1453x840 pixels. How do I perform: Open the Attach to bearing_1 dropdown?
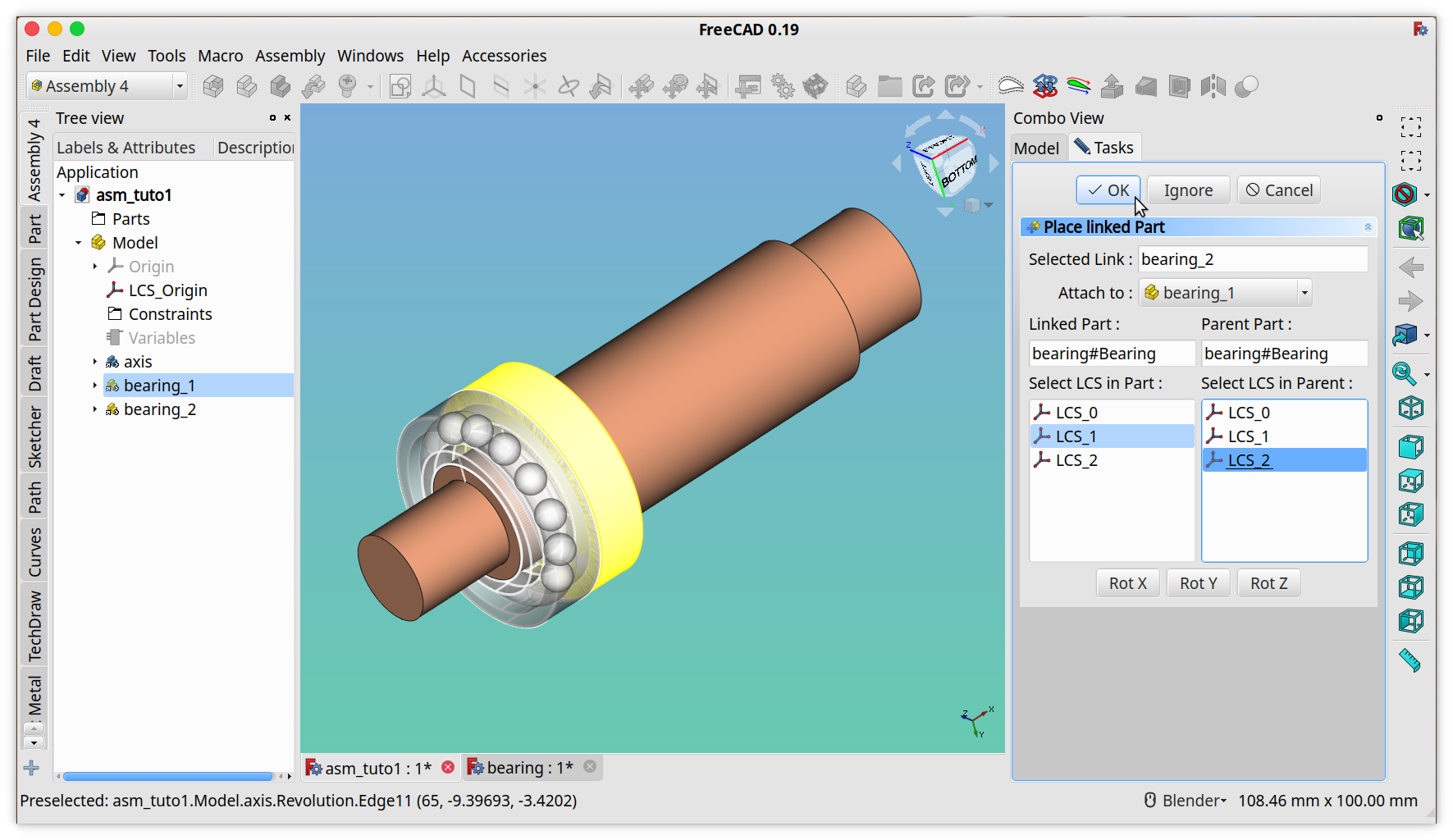tap(1226, 293)
